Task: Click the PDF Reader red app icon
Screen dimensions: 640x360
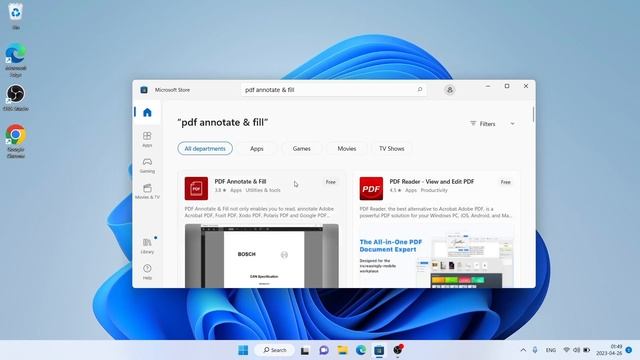Action: click(371, 188)
